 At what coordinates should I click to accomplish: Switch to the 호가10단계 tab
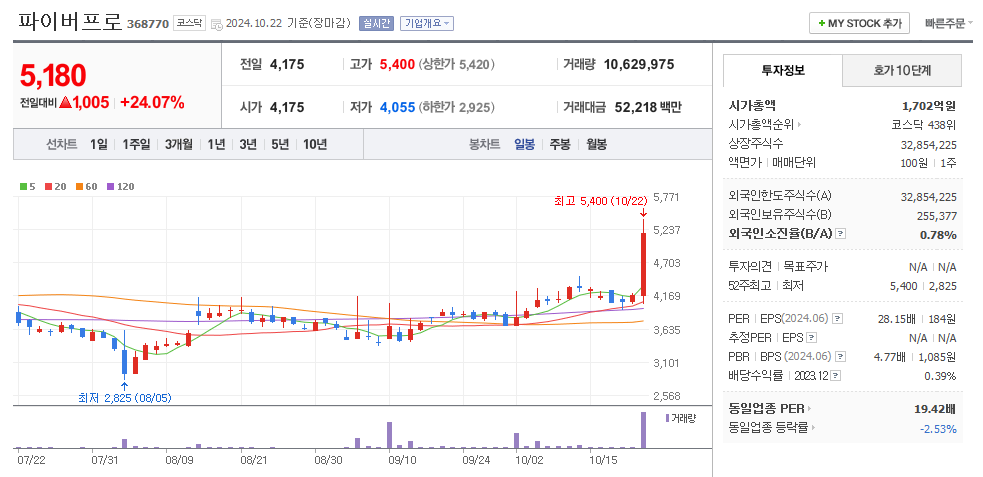(x=902, y=70)
